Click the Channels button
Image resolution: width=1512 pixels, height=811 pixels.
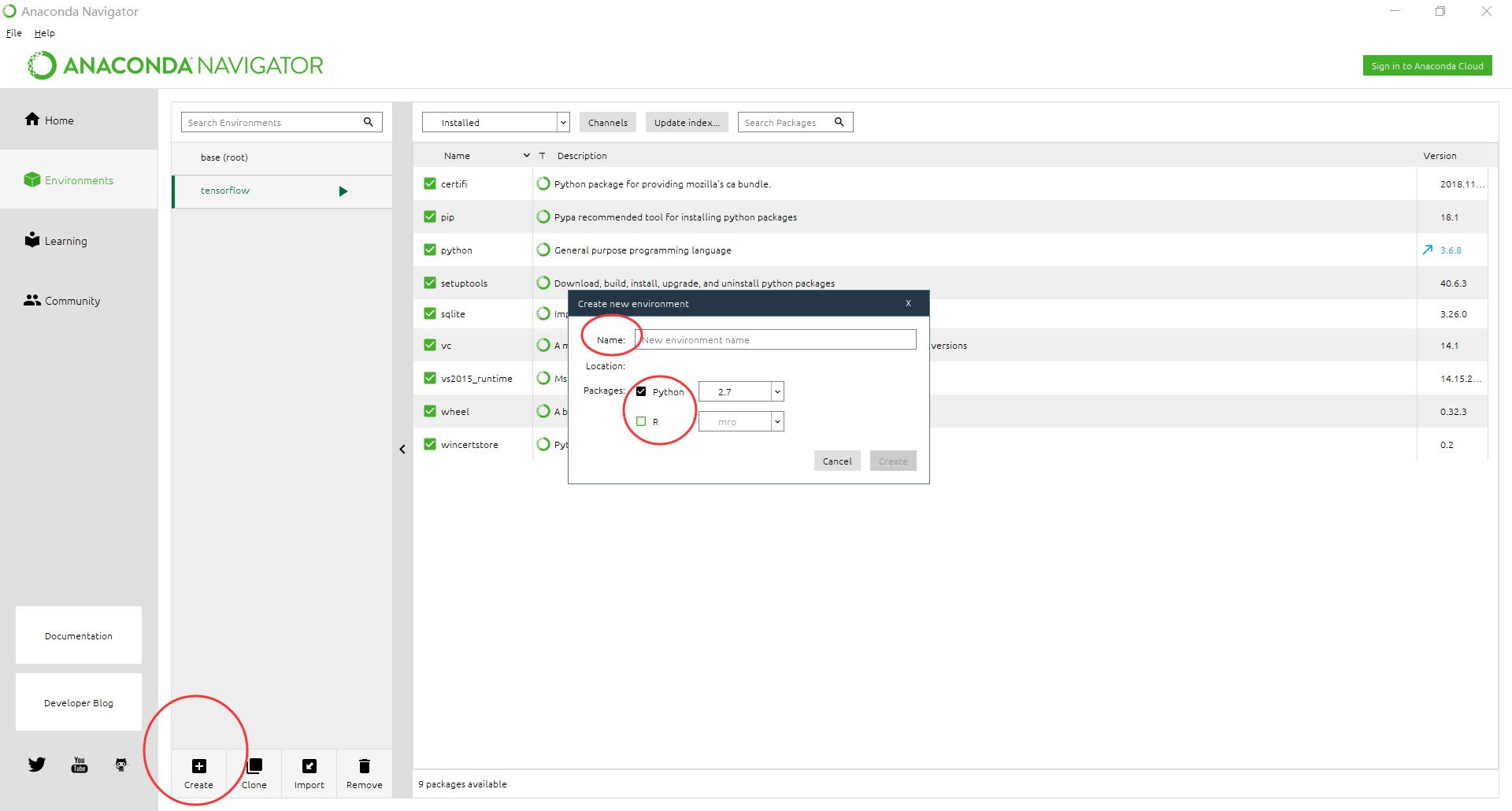608,122
